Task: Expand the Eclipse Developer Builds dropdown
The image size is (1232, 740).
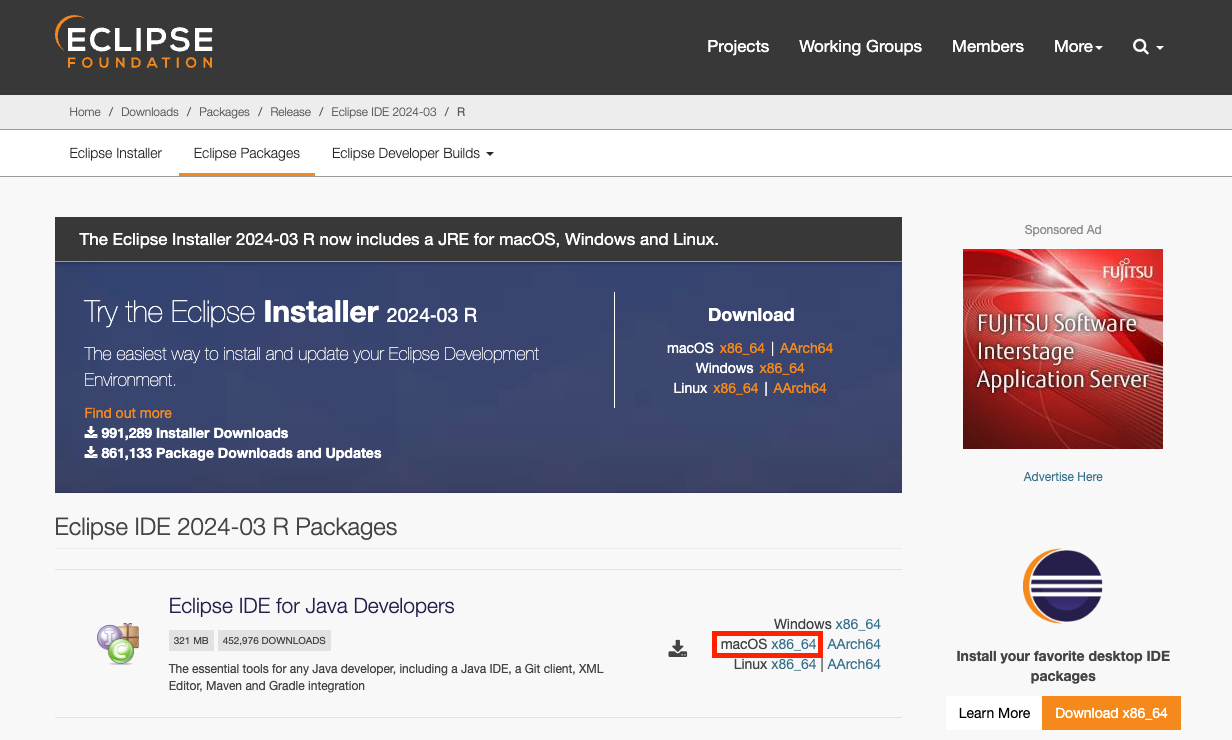Action: [x=413, y=153]
